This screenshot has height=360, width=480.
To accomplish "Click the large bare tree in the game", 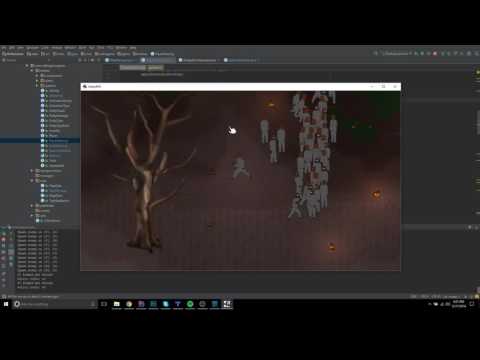I will 147,172.
